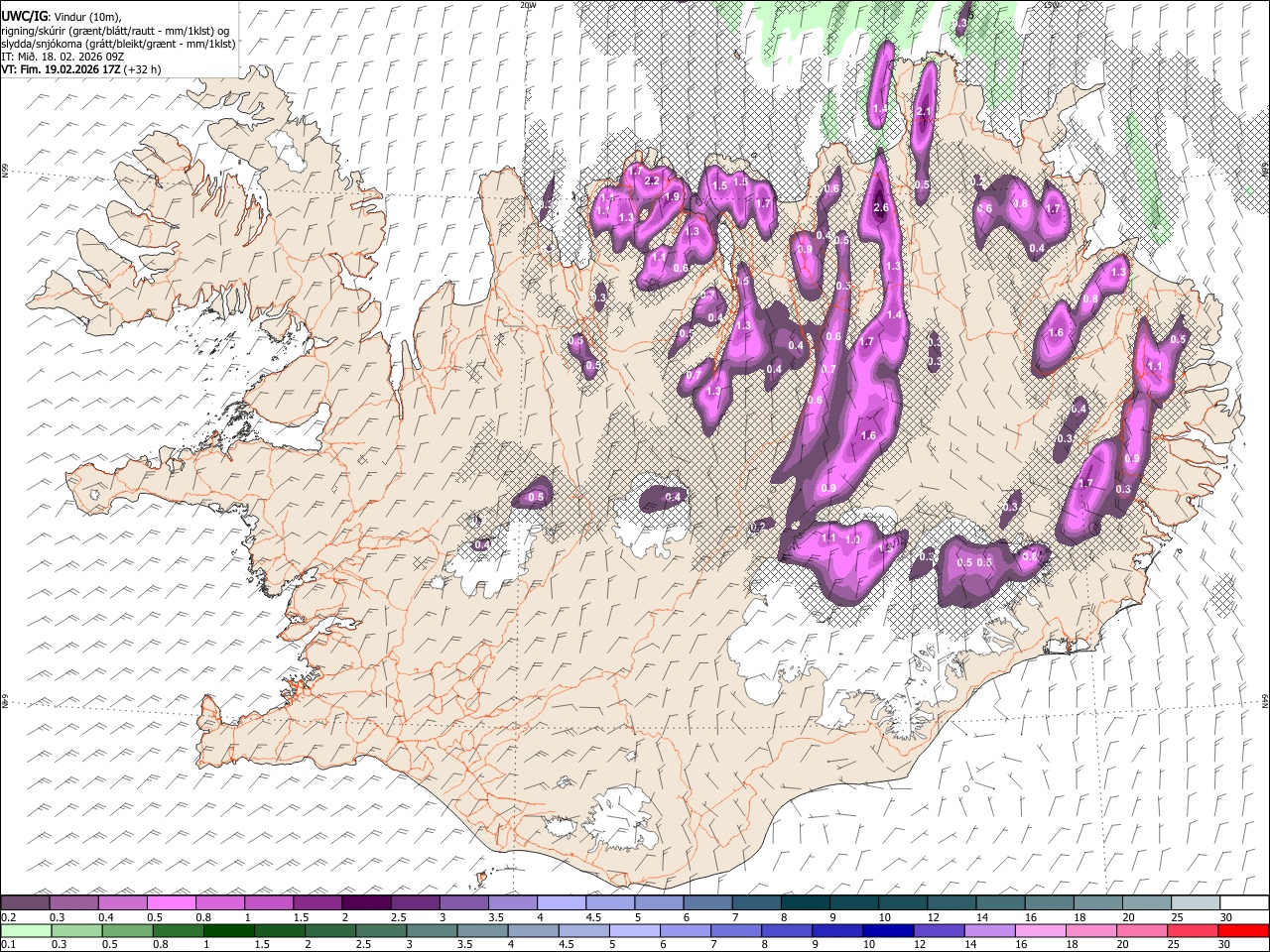Click the "1.9" precipitation value on the map
1270x952 pixels.
click(x=672, y=197)
